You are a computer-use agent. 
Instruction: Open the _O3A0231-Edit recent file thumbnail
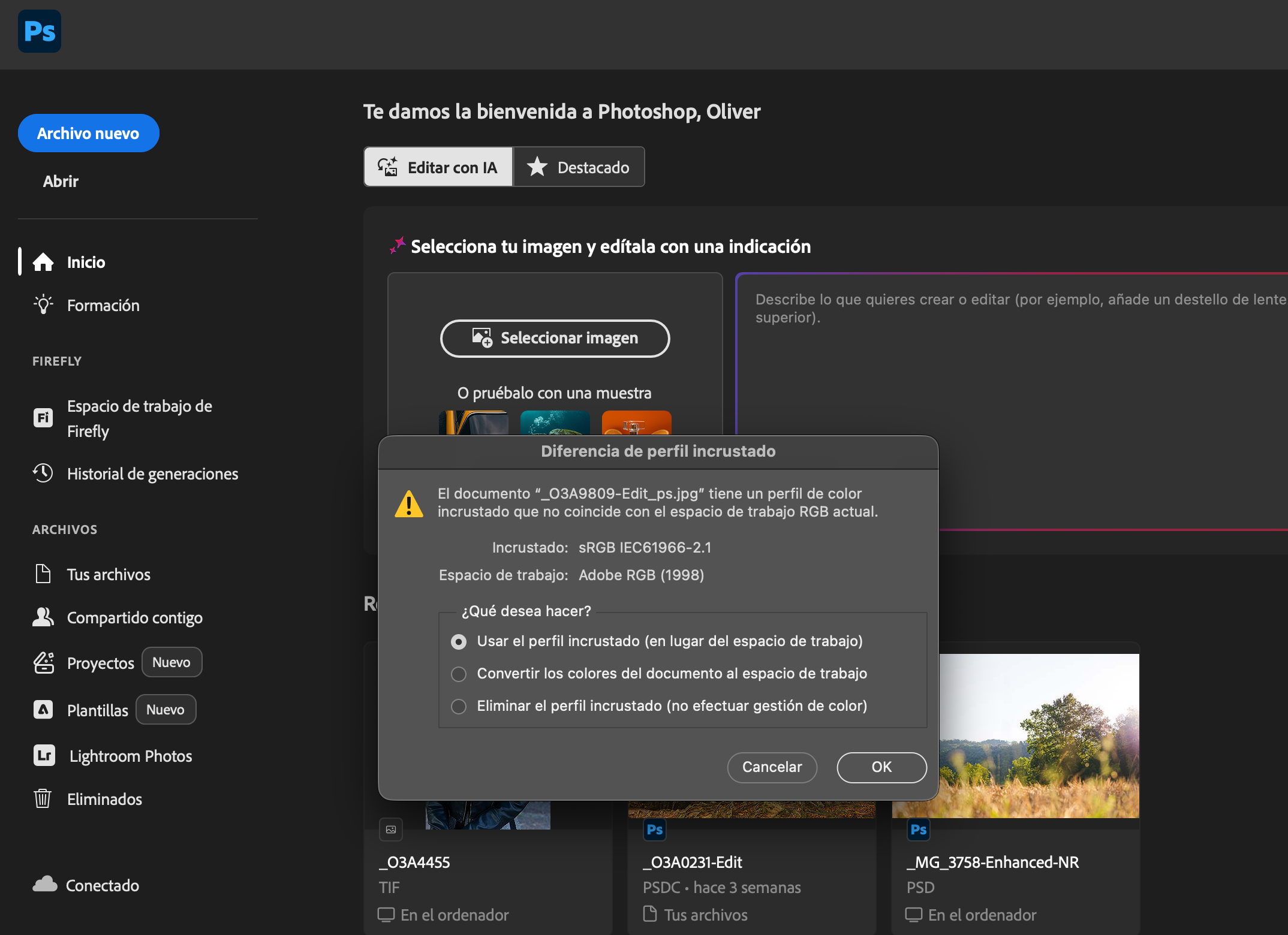tap(752, 810)
